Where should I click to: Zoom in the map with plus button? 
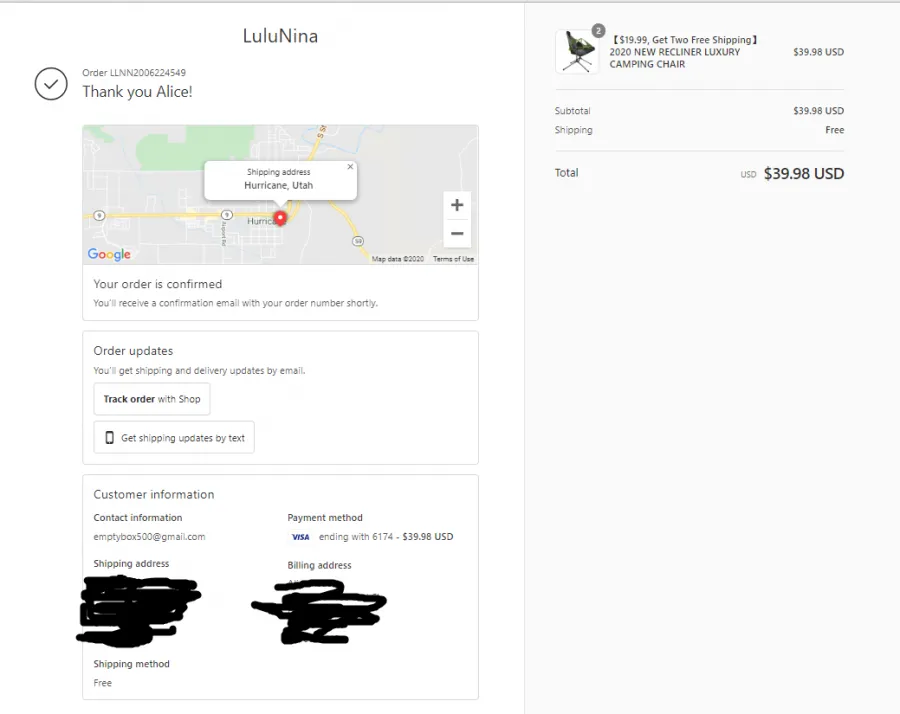coord(457,205)
